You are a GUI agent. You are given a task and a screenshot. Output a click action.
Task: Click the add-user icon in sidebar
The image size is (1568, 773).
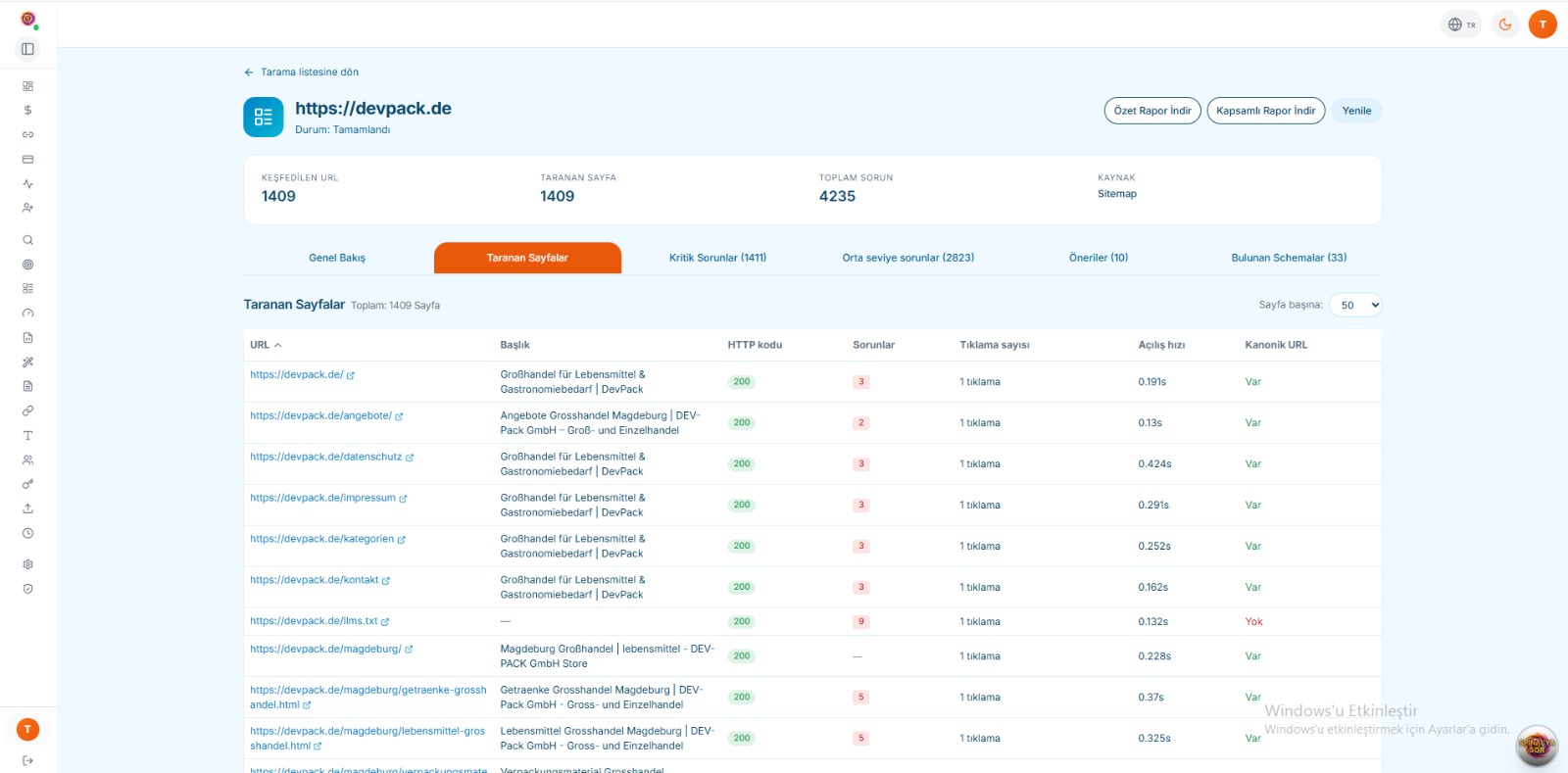(x=27, y=208)
